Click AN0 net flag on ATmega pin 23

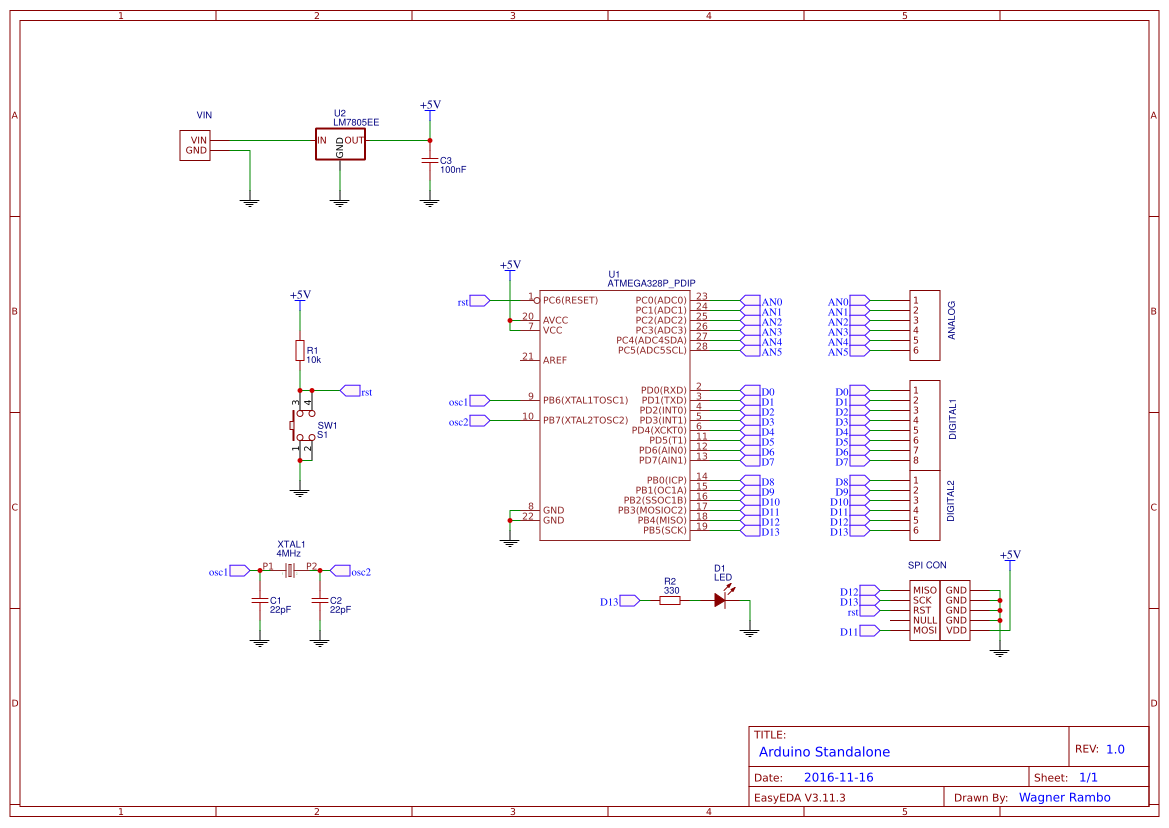750,300
